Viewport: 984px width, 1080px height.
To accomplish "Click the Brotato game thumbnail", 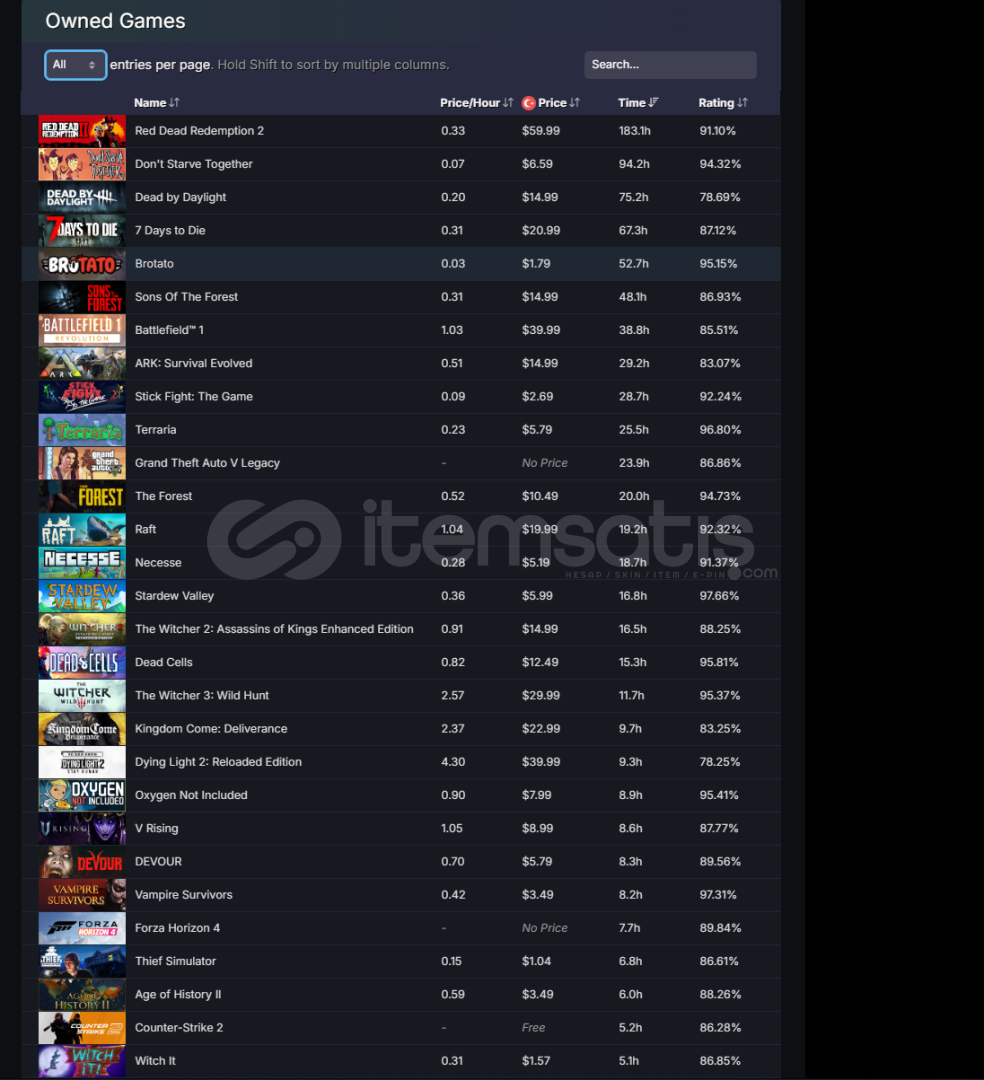I will 82,264.
